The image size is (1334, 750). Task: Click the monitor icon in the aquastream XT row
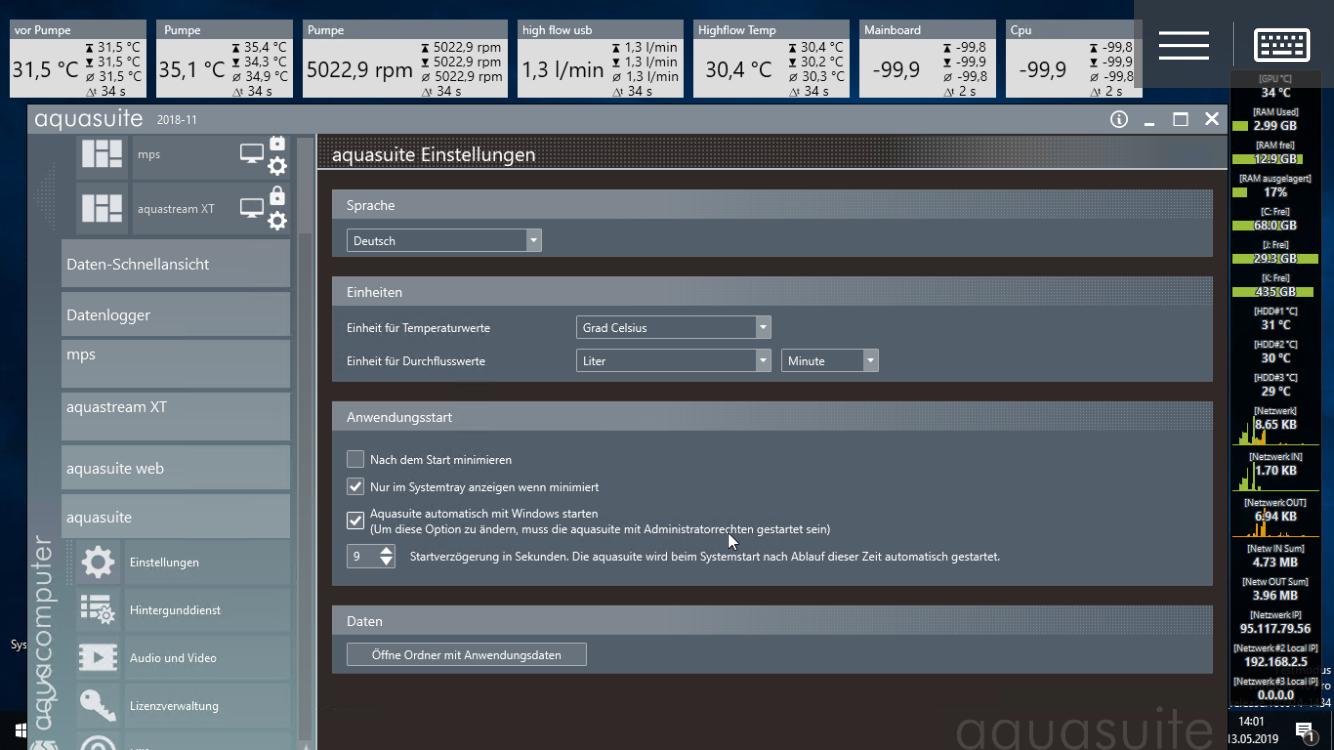(x=252, y=208)
